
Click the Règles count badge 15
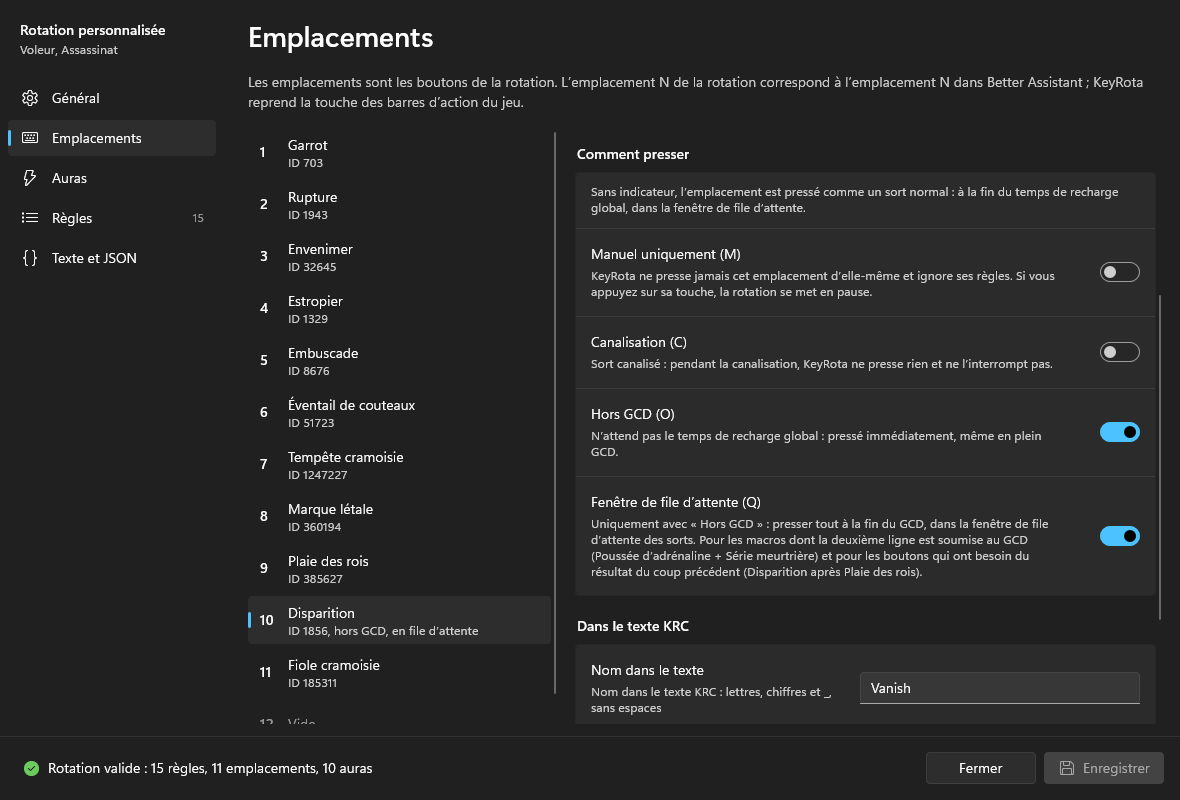tap(198, 218)
